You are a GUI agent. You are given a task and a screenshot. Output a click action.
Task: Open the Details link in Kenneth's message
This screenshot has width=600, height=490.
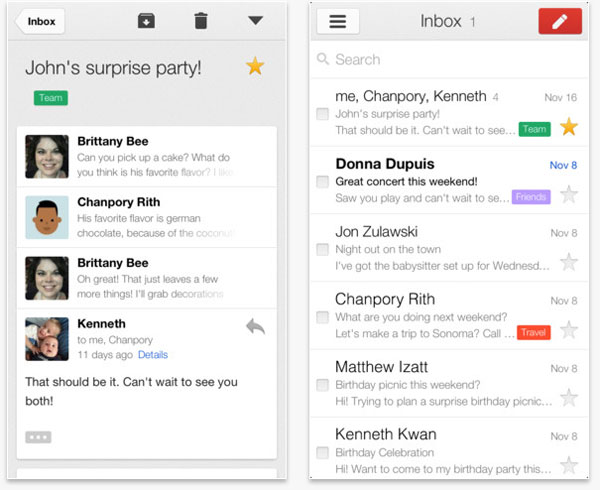click(153, 355)
